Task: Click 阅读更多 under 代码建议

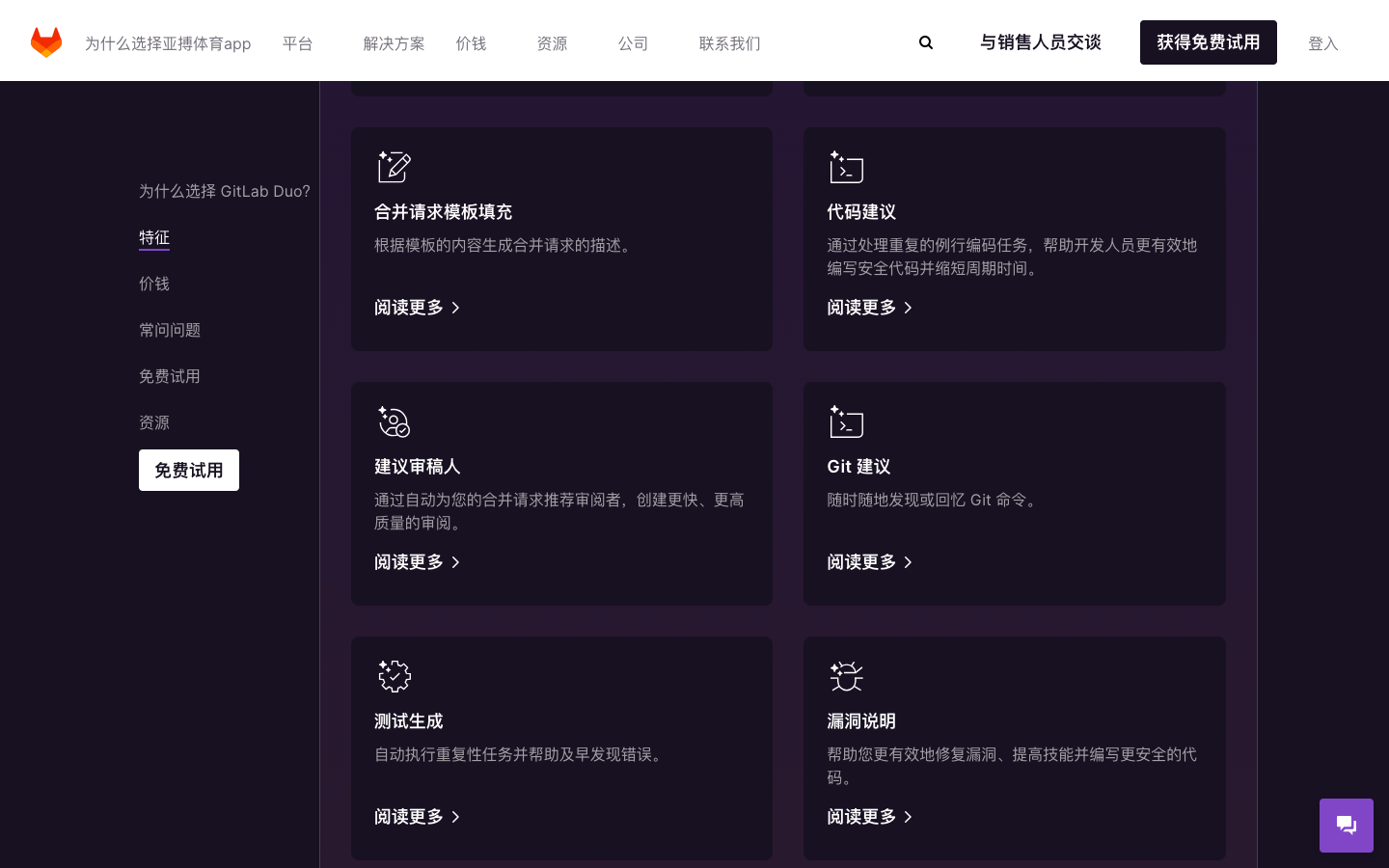Action: pyautogui.click(x=861, y=308)
